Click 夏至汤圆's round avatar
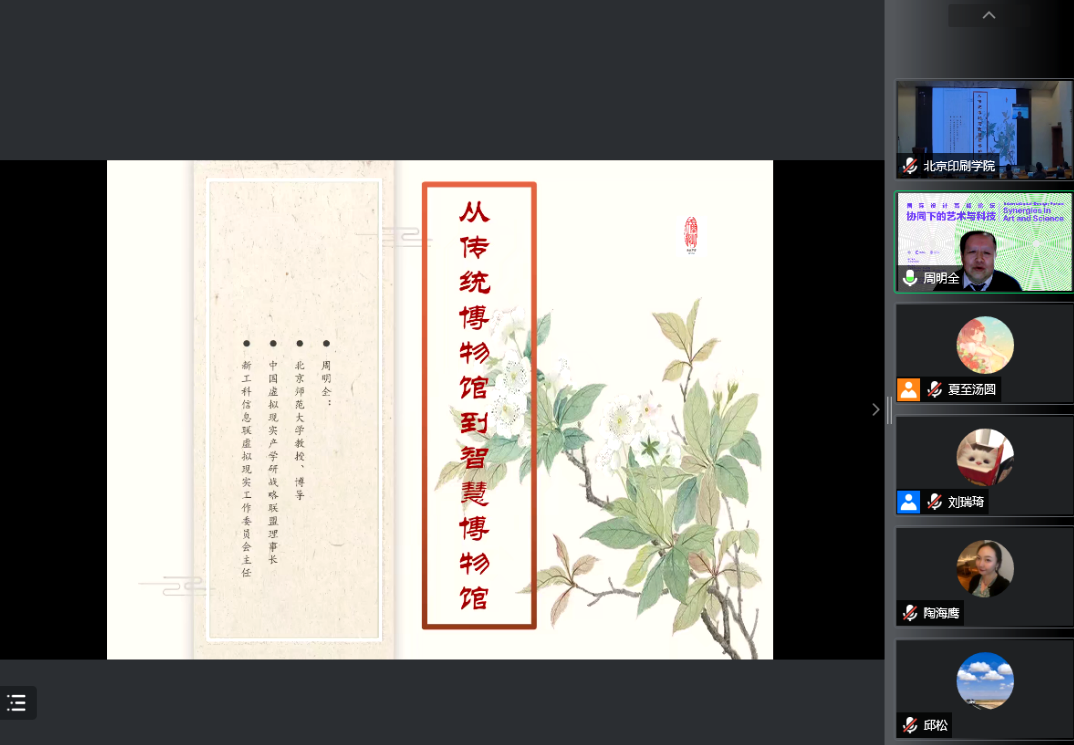Viewport: 1074px width, 745px height. (985, 344)
